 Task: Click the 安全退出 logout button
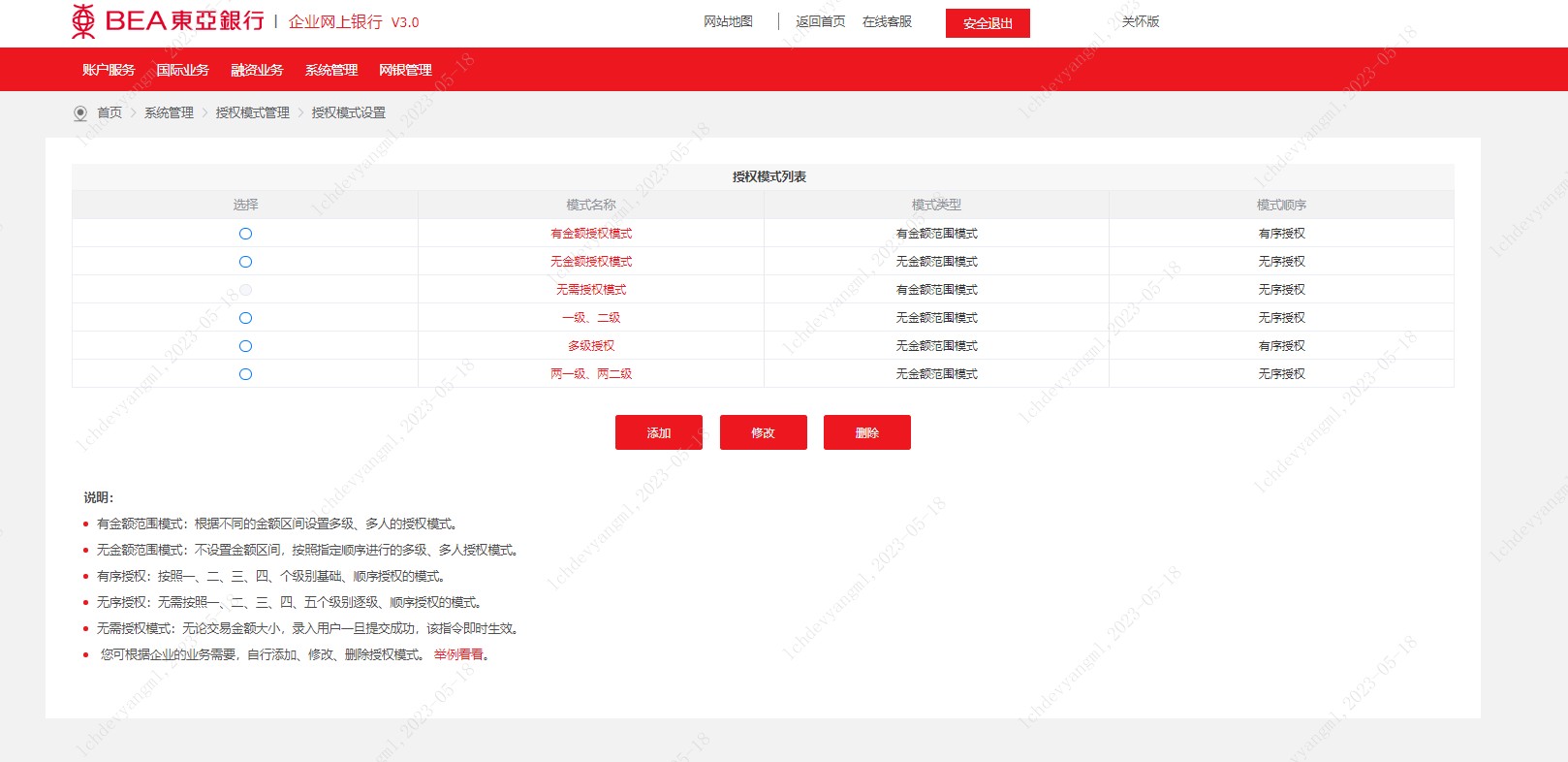[x=988, y=23]
